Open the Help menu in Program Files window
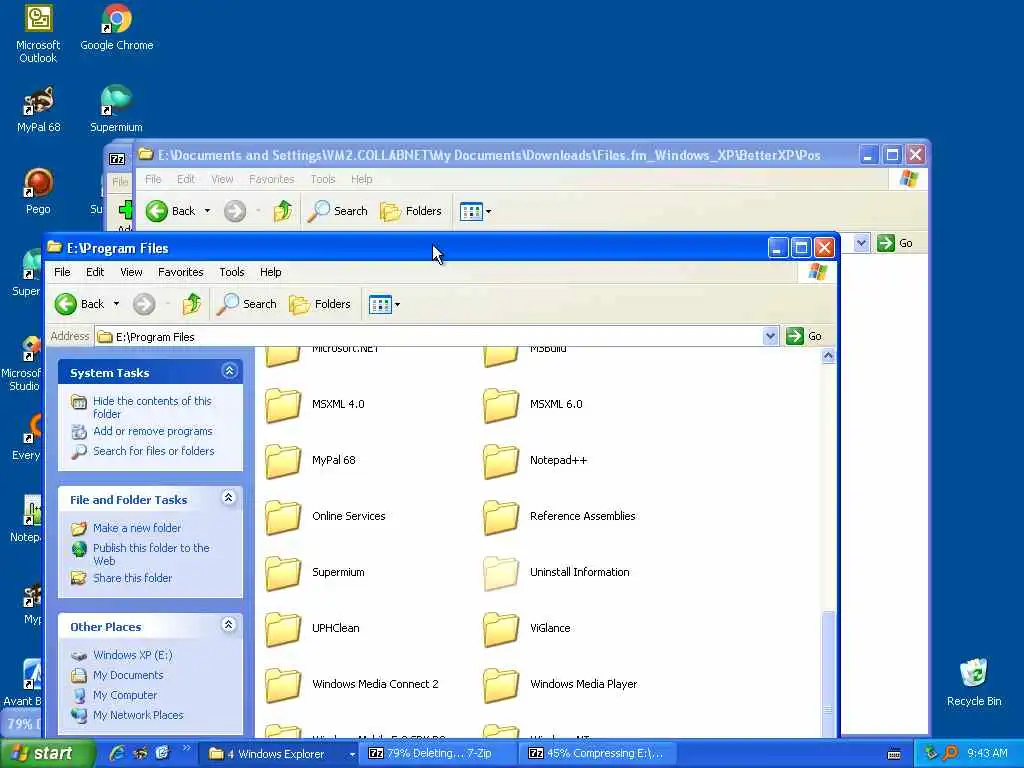This screenshot has width=1024, height=768. click(270, 272)
